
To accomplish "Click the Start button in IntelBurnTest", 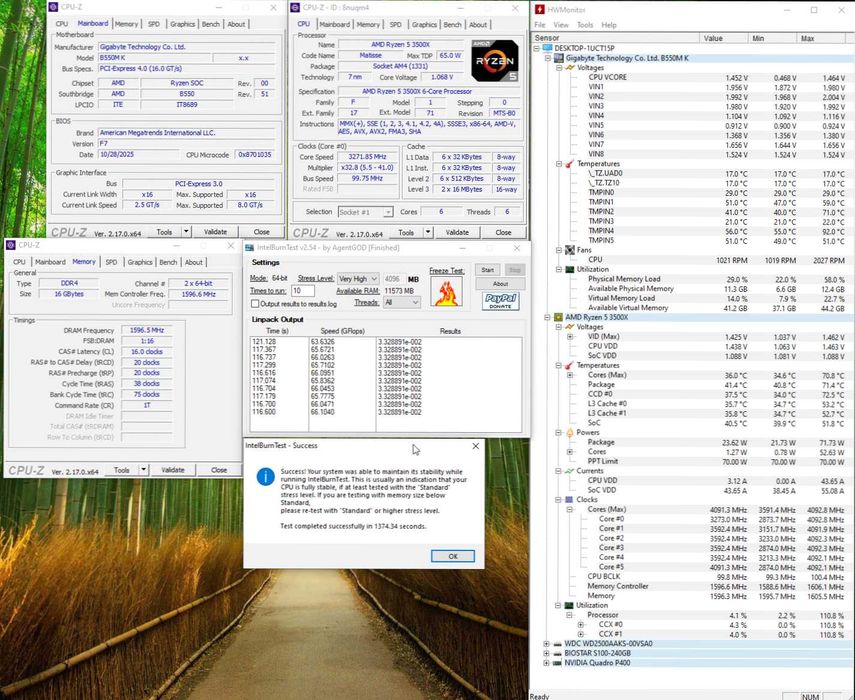I will 487,270.
